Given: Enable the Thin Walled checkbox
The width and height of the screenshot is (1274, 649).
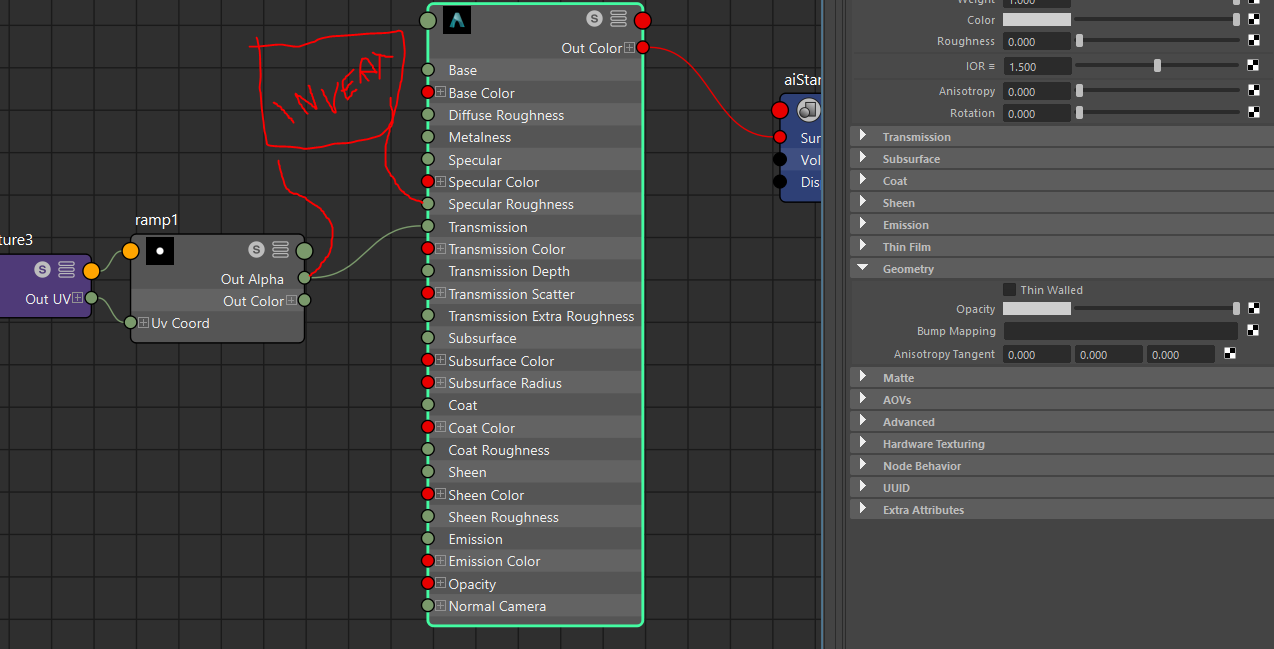Looking at the screenshot, I should 1010,289.
